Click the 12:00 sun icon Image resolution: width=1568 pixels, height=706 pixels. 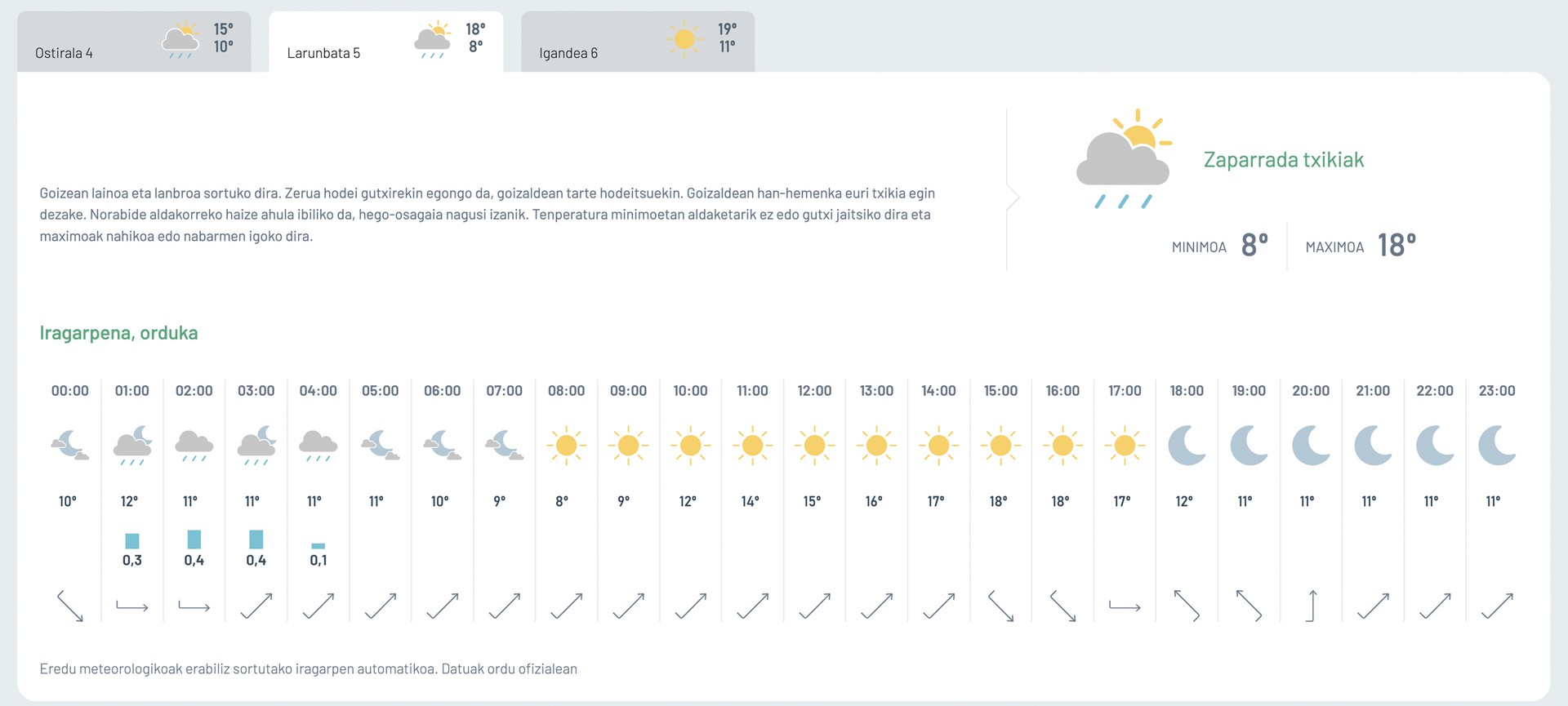[x=815, y=446]
